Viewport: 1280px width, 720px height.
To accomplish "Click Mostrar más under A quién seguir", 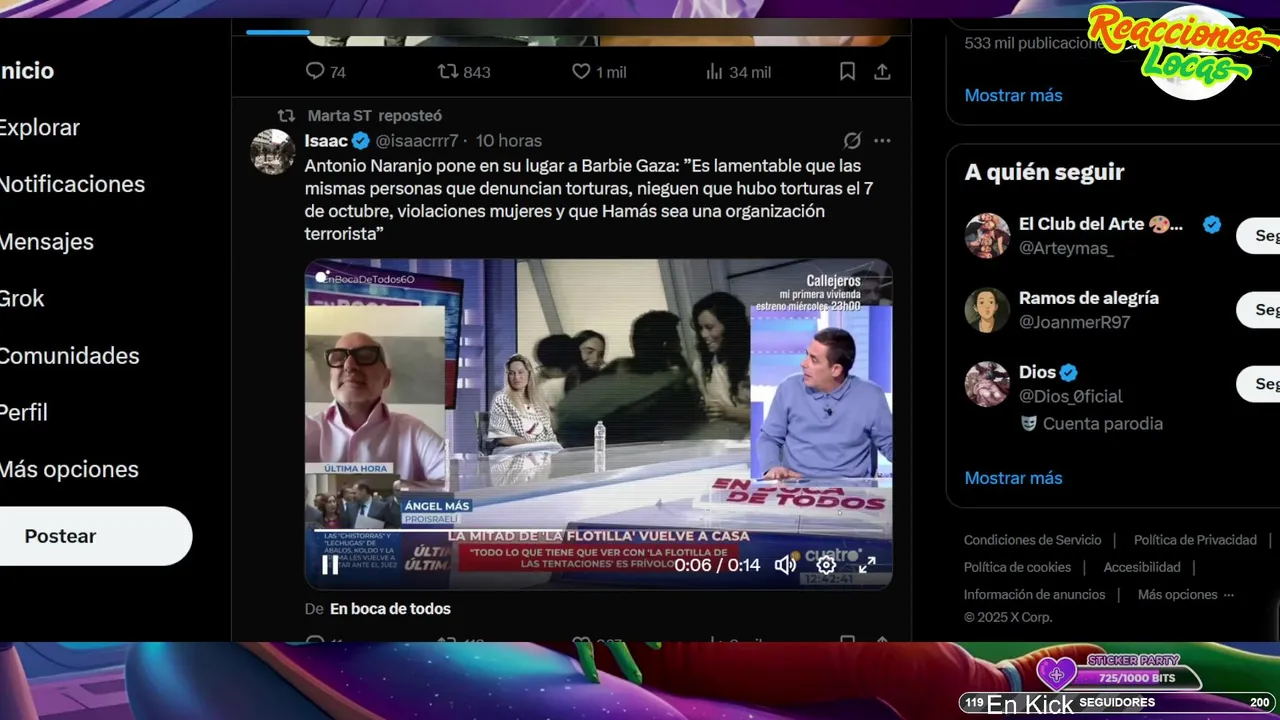I will click(1013, 478).
